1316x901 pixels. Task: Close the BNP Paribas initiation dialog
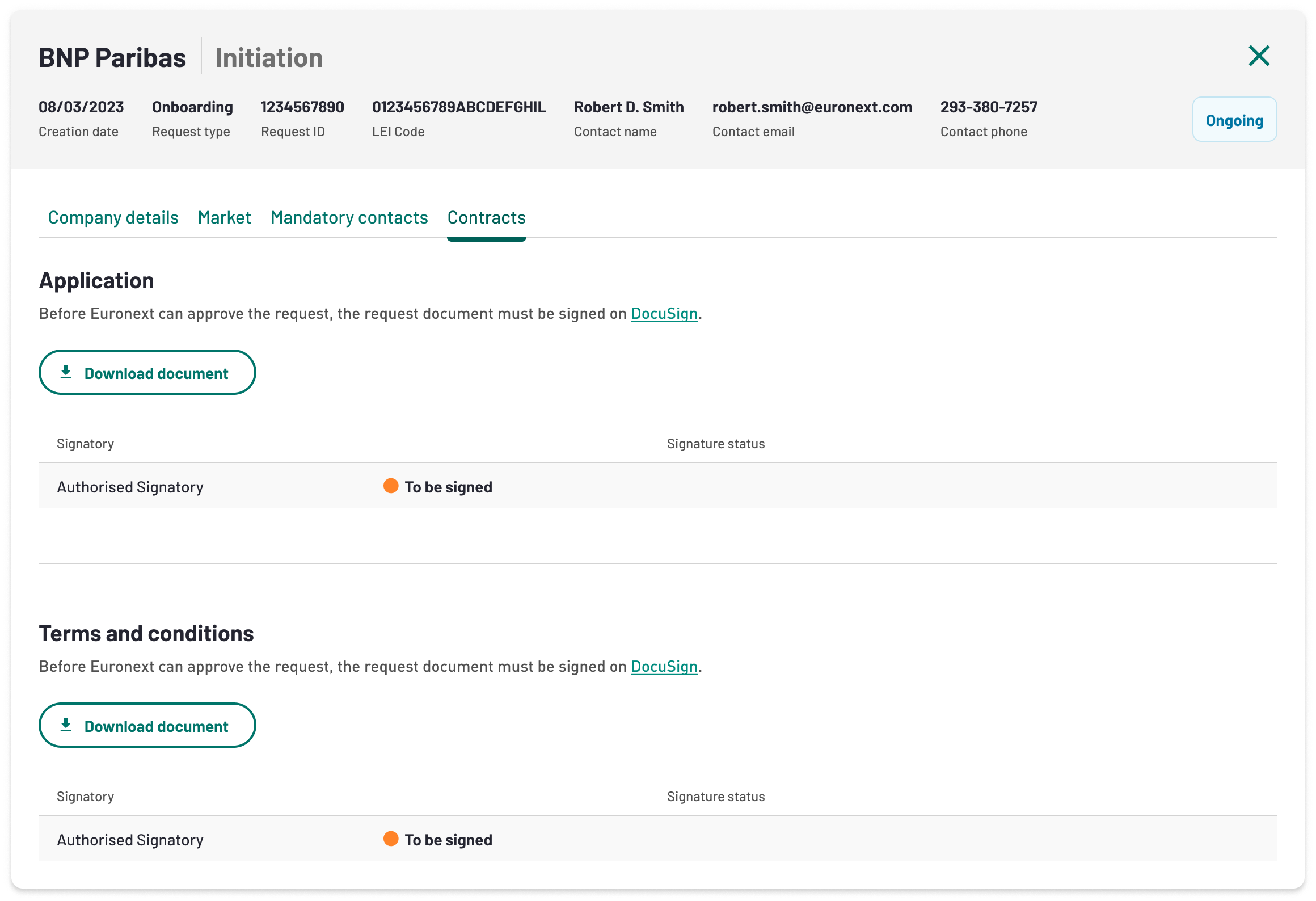(1259, 56)
